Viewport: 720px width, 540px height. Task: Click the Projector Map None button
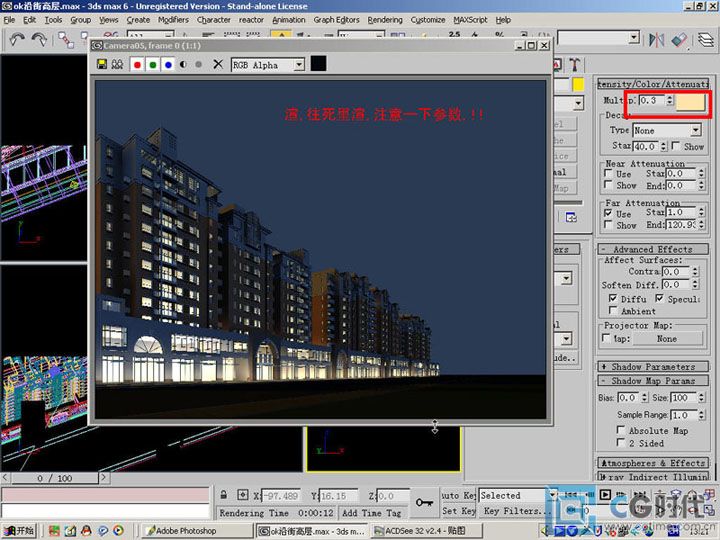667,338
